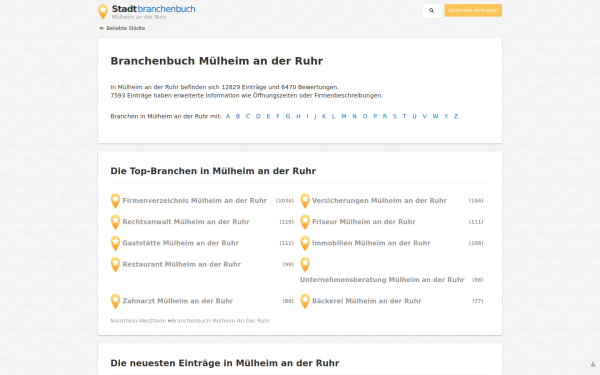Click the (1034) count for Firmenverzeichnis
The image size is (600, 375).
[x=285, y=201]
